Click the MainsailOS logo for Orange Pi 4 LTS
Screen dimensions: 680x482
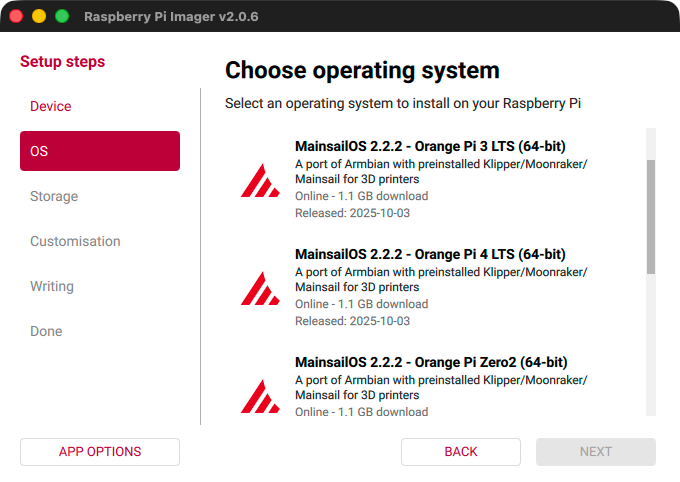point(260,289)
